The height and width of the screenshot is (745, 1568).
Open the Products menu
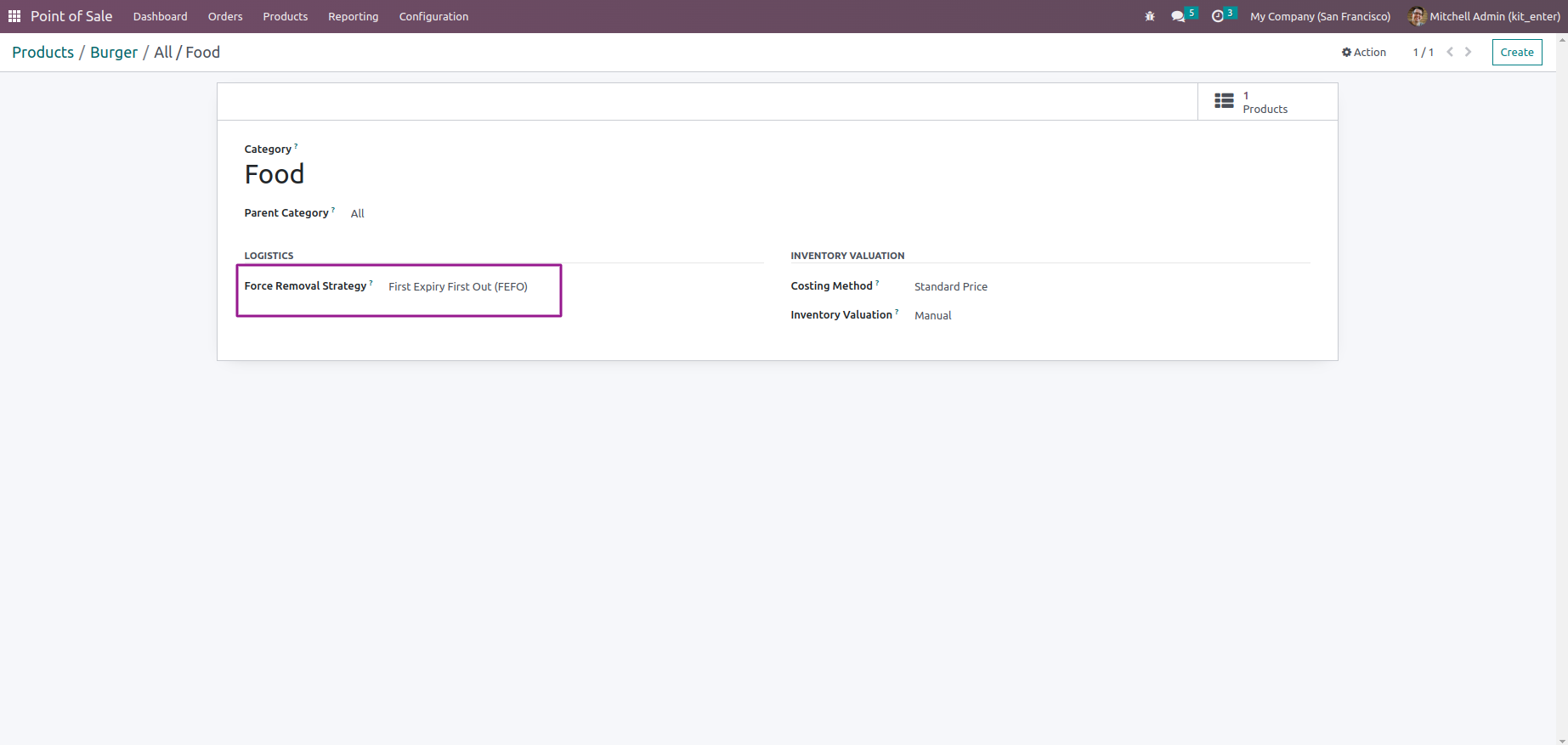286,16
